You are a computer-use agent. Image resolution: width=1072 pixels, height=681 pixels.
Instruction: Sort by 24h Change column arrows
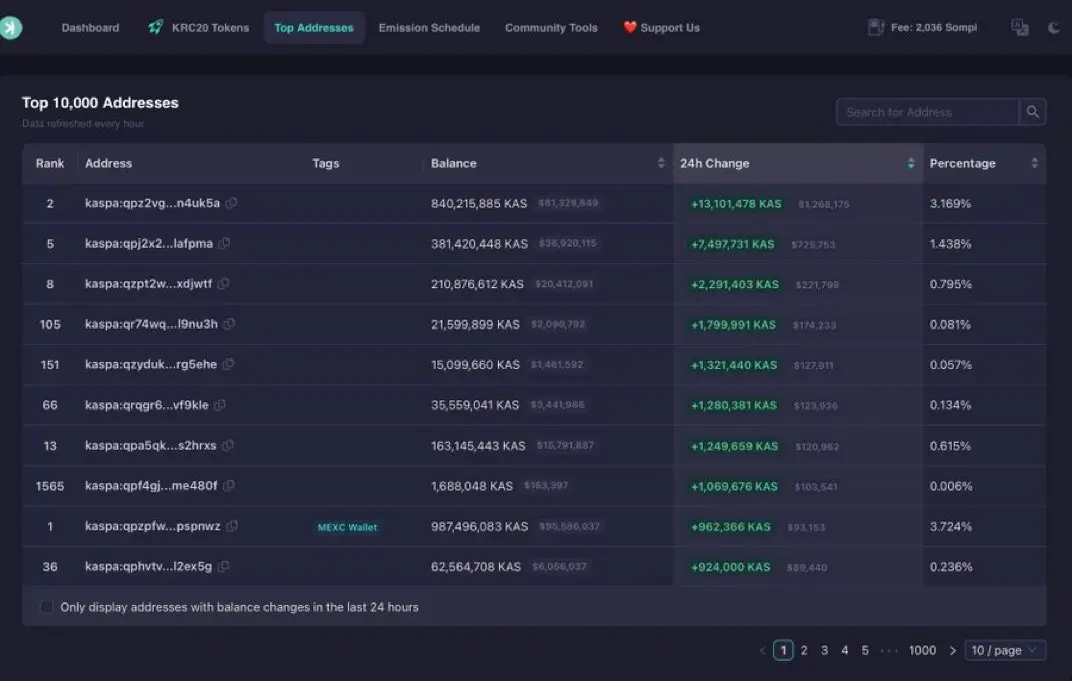pos(911,163)
